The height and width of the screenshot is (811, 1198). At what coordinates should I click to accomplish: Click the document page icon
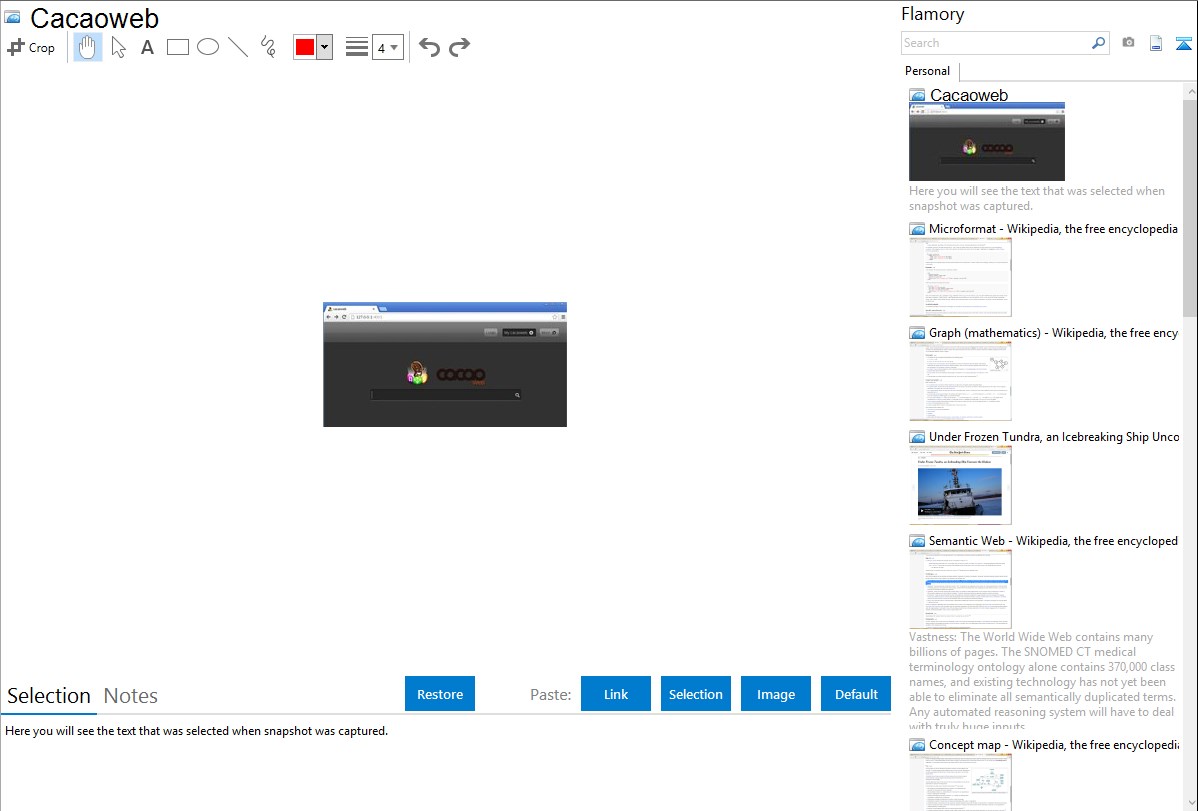(x=1156, y=43)
